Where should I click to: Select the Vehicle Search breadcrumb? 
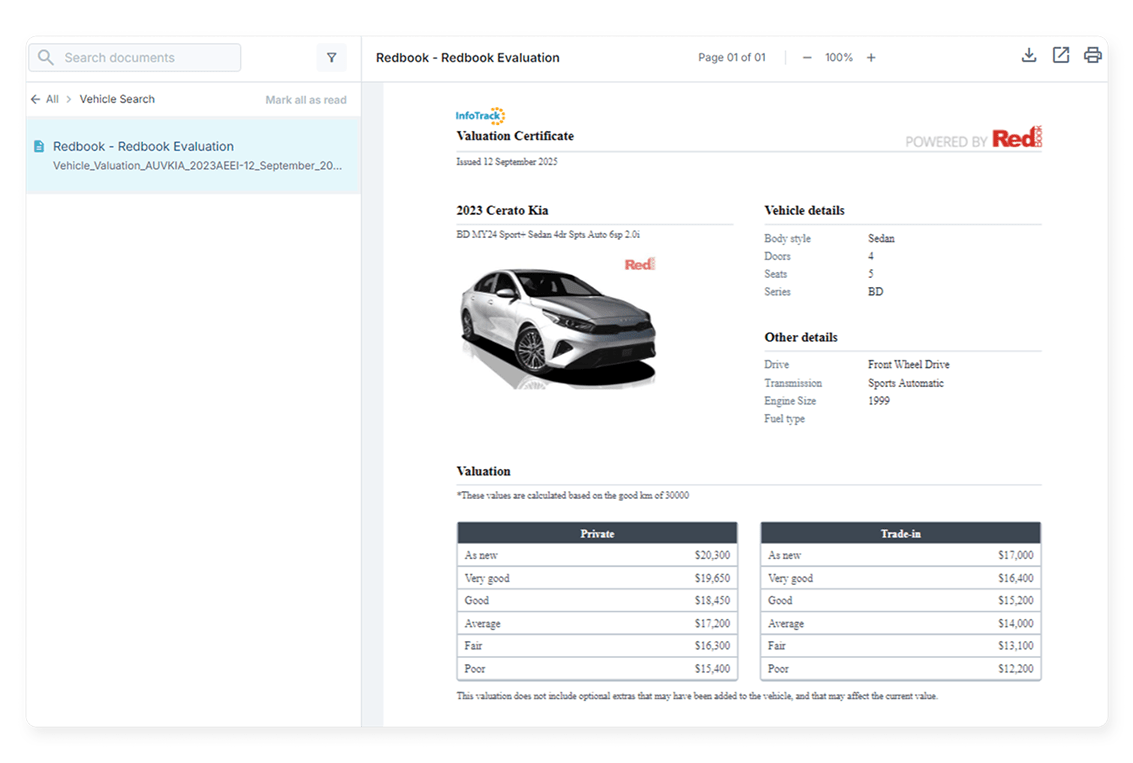(x=117, y=100)
